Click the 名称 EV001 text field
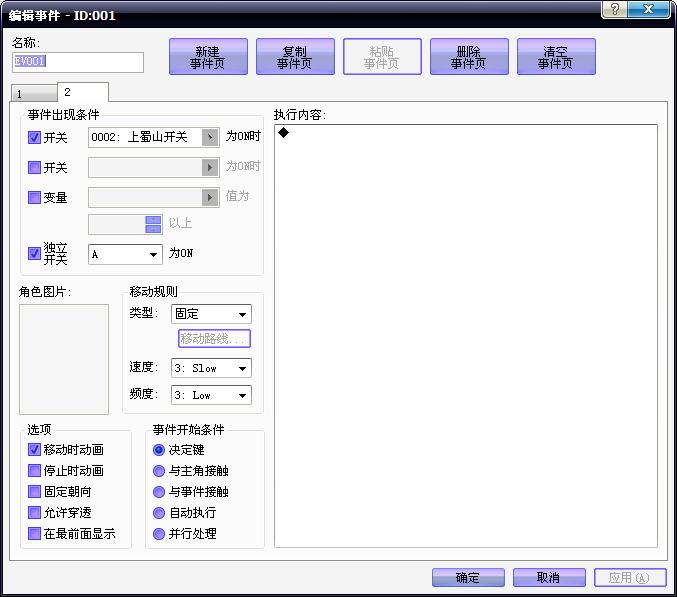This screenshot has width=677, height=597. pyautogui.click(x=78, y=62)
